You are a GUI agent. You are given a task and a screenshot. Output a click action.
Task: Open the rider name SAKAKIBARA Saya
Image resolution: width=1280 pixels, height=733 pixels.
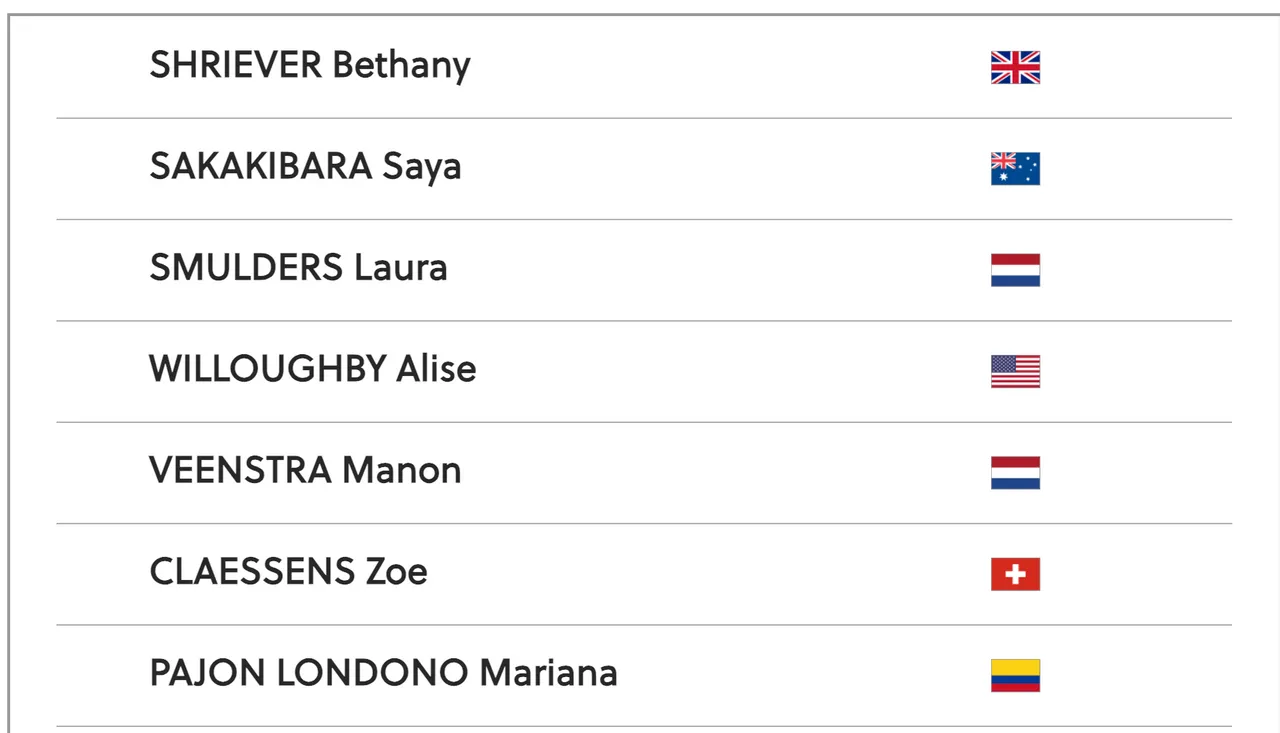coord(305,167)
